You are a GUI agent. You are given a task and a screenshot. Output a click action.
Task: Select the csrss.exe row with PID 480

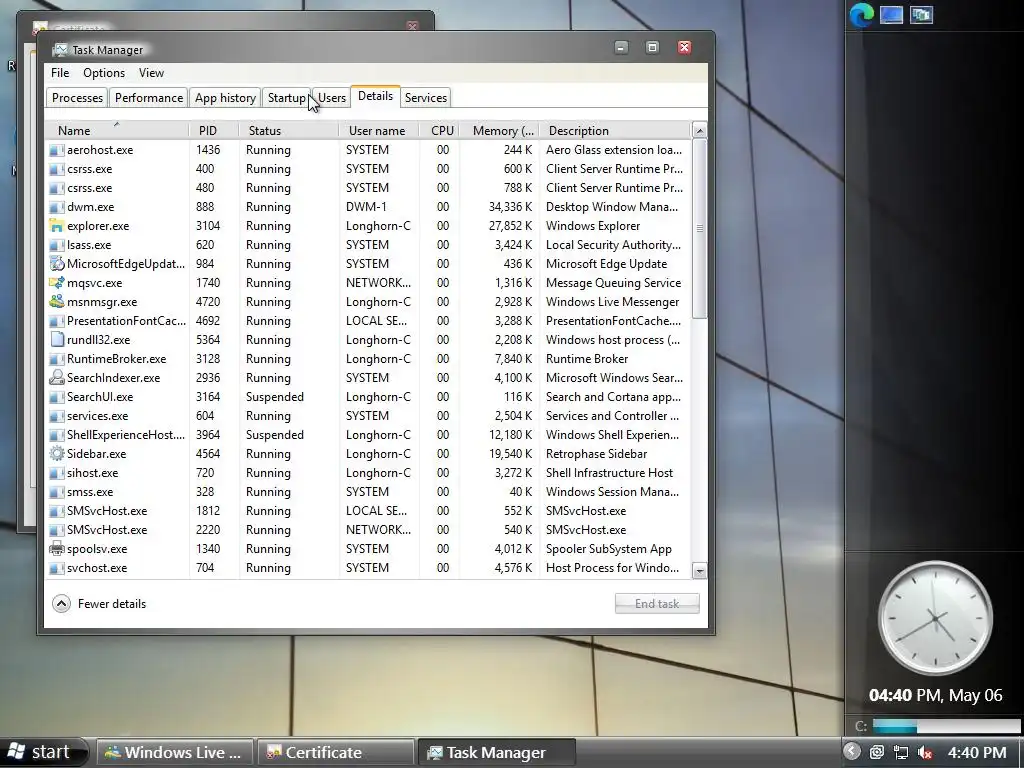point(368,188)
